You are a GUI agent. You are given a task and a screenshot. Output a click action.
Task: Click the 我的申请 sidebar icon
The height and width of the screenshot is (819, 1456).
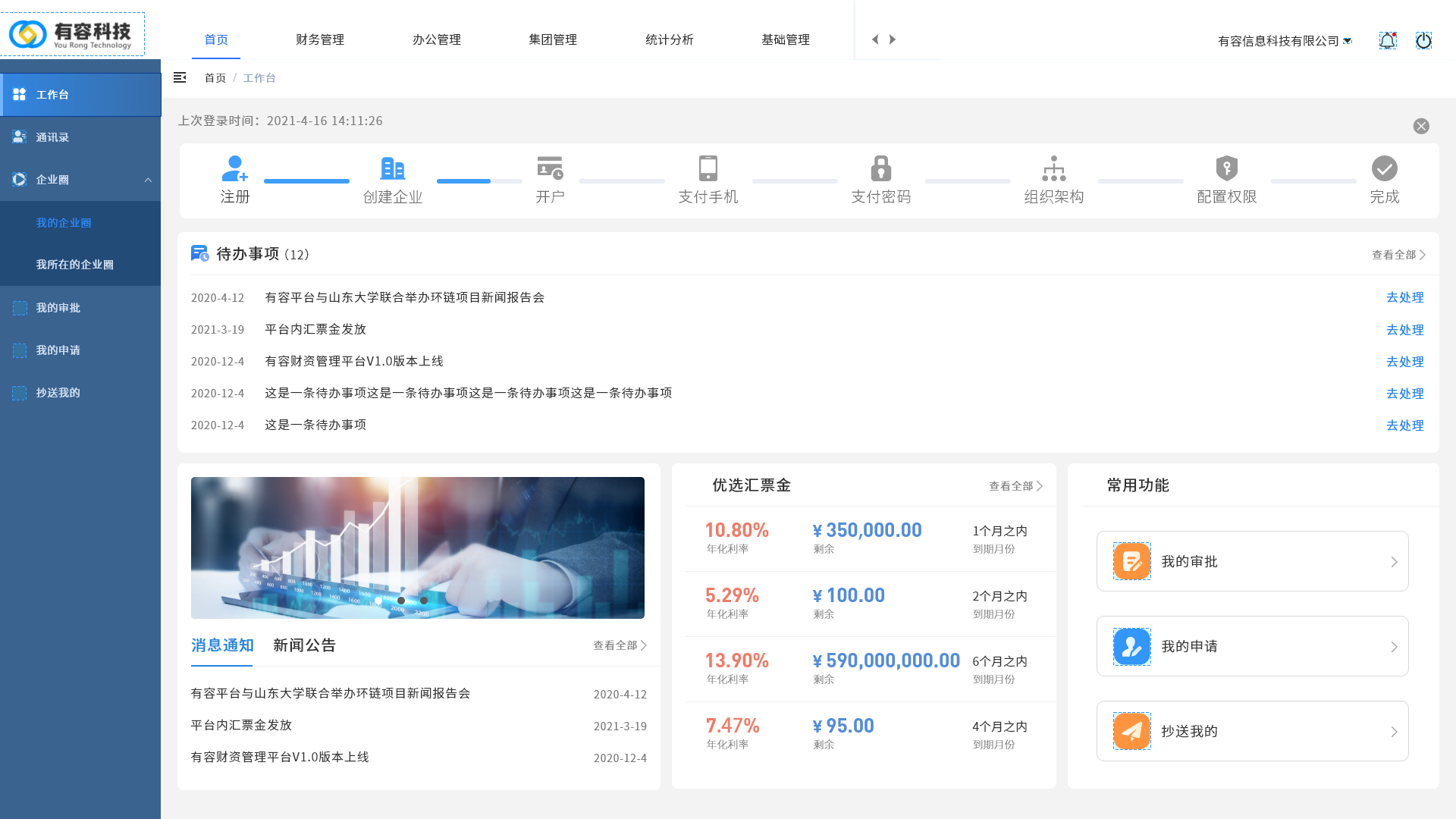20,350
